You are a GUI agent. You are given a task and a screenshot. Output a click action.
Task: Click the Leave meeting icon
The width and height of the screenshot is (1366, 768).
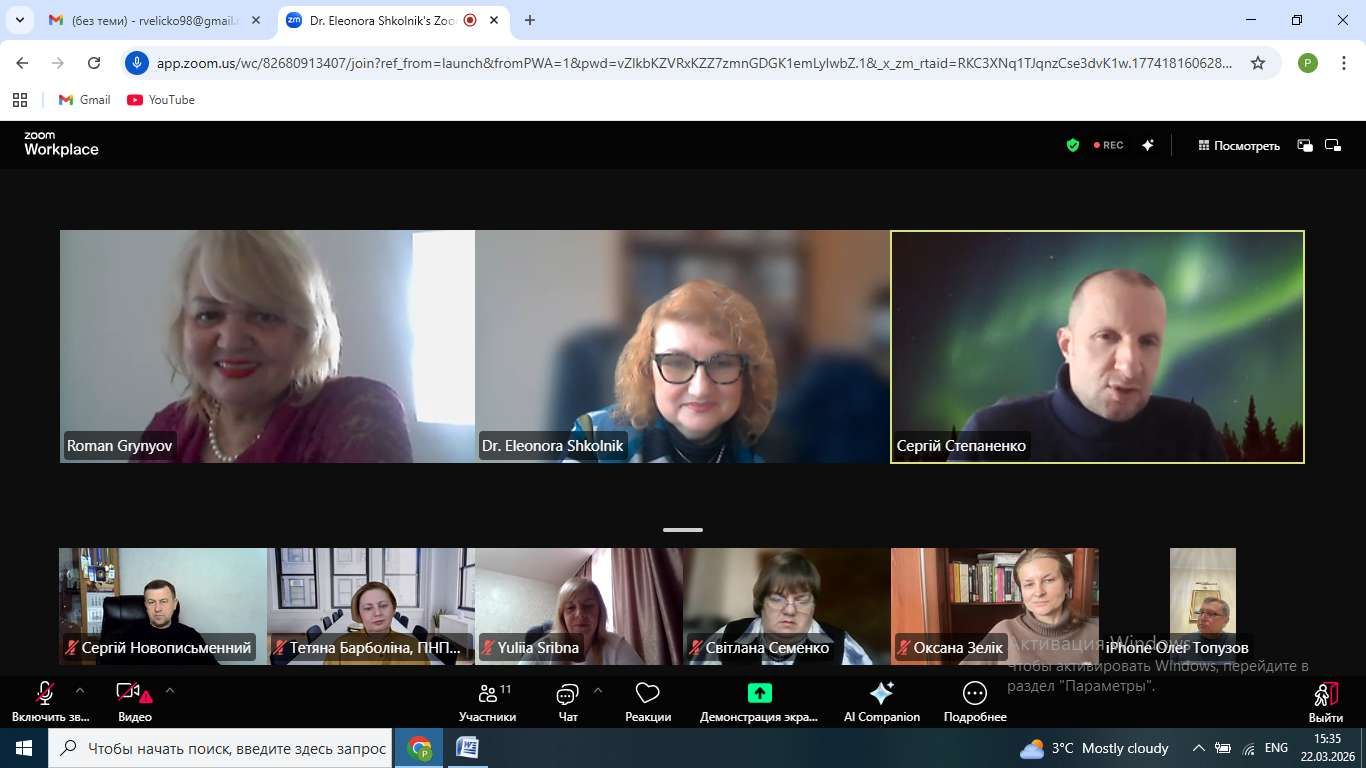1325,694
